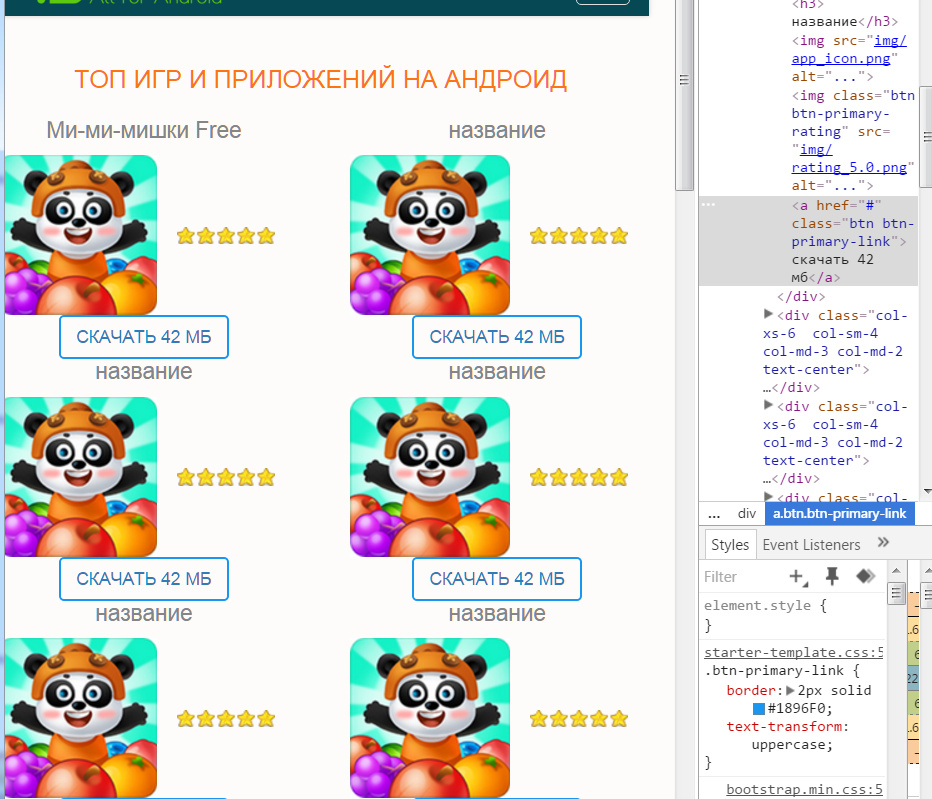
Task: Open the bootstrap.min.css:5 source link
Action: tap(804, 789)
